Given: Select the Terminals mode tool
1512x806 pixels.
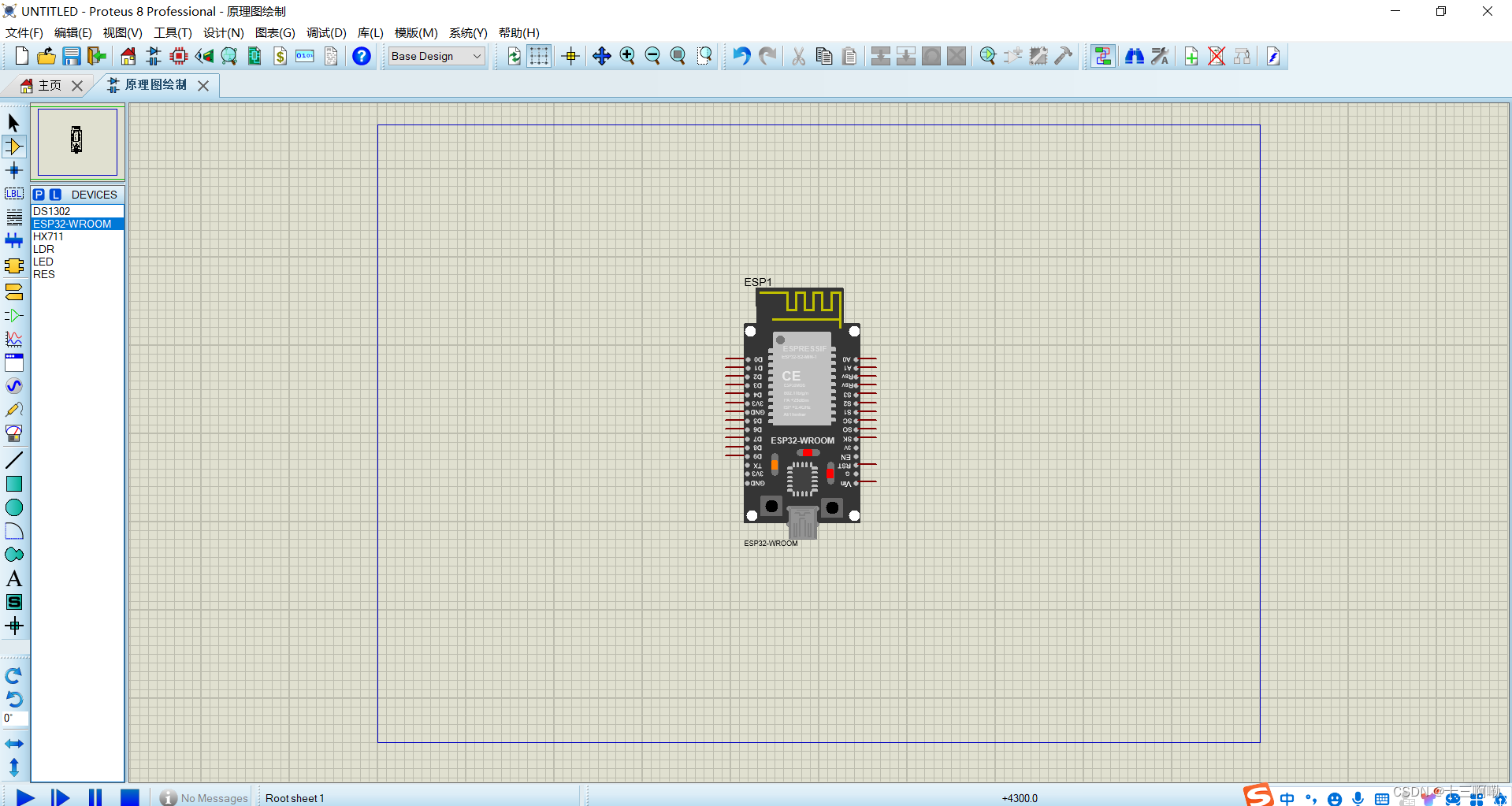Looking at the screenshot, I should [x=14, y=292].
